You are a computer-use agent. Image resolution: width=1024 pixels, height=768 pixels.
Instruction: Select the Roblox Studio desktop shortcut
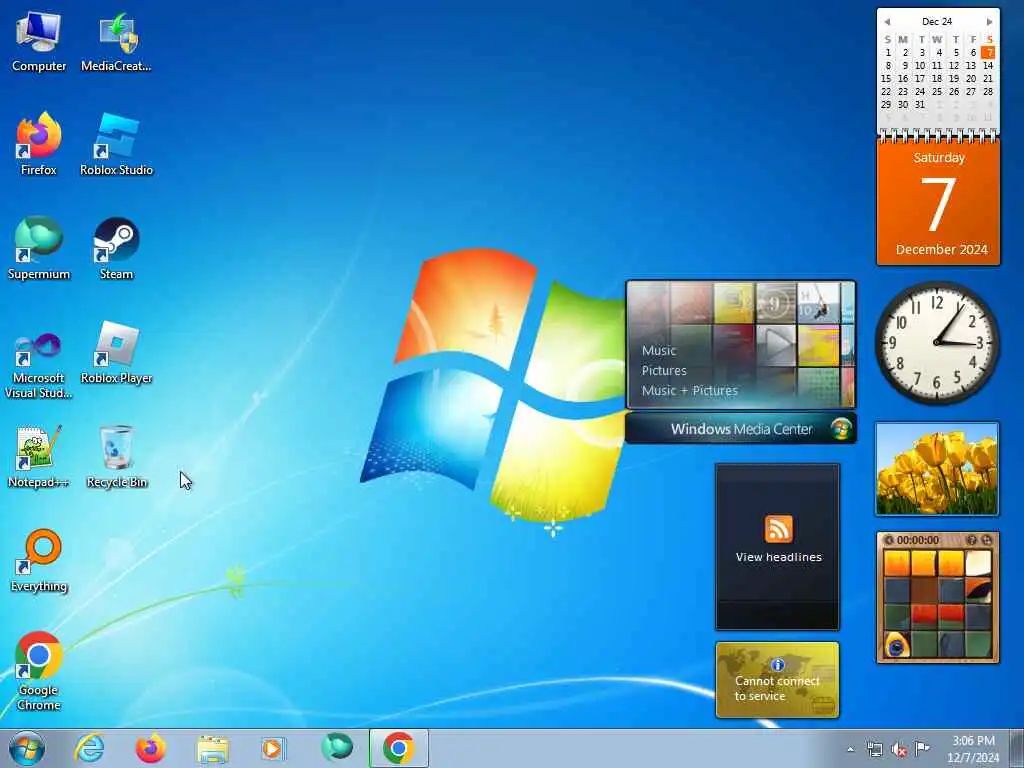[x=116, y=144]
